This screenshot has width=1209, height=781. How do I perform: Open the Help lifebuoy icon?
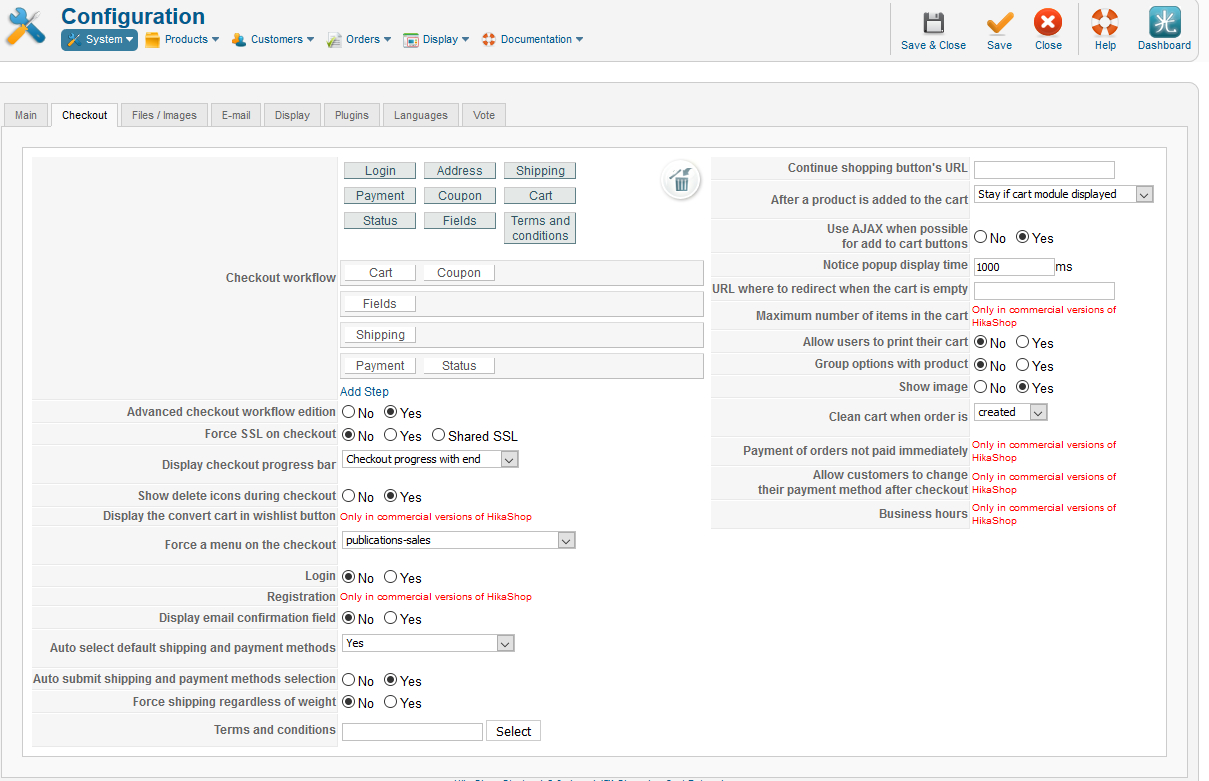pos(1105,22)
